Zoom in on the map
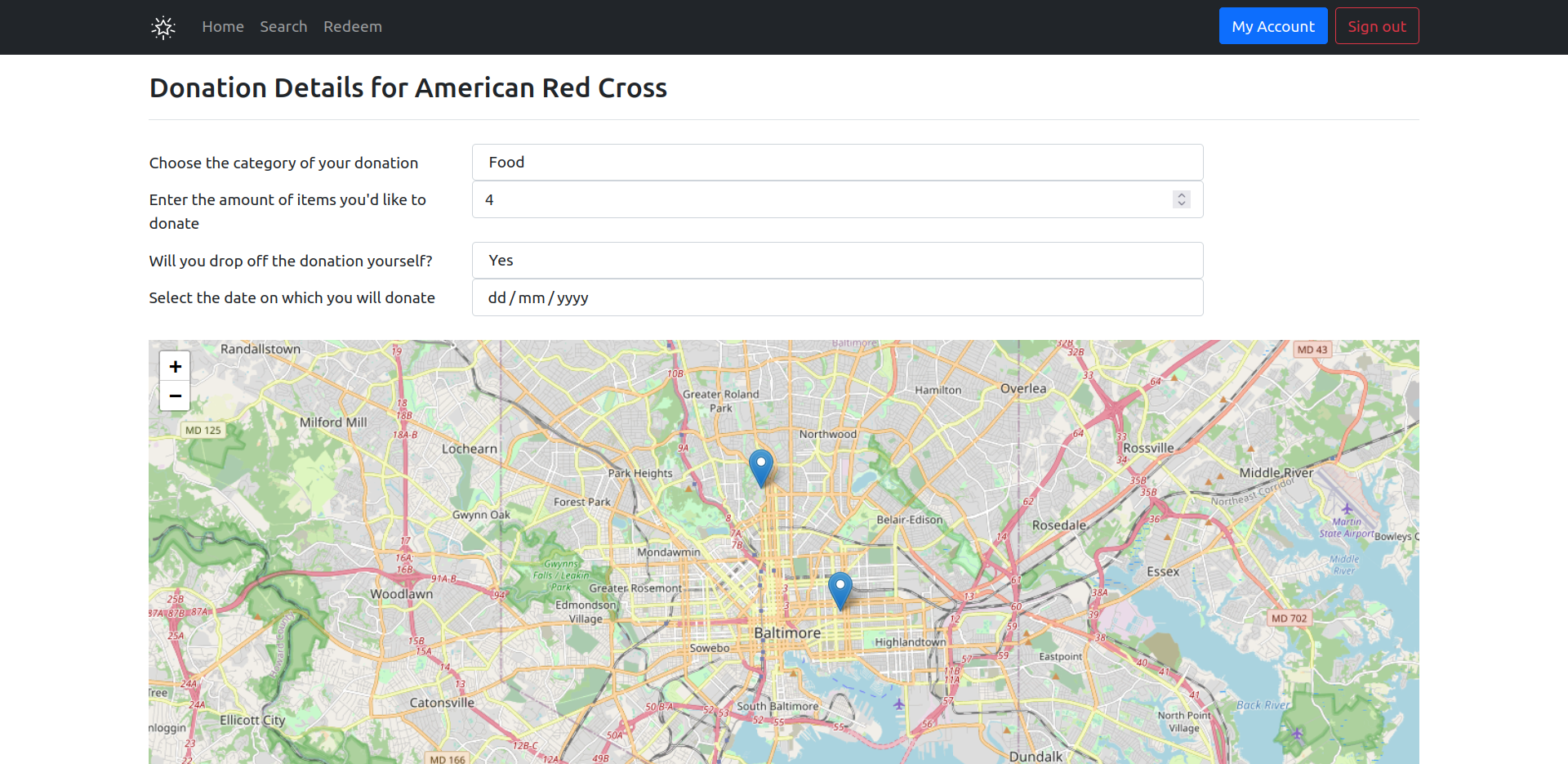The width and height of the screenshot is (1568, 764). [175, 366]
